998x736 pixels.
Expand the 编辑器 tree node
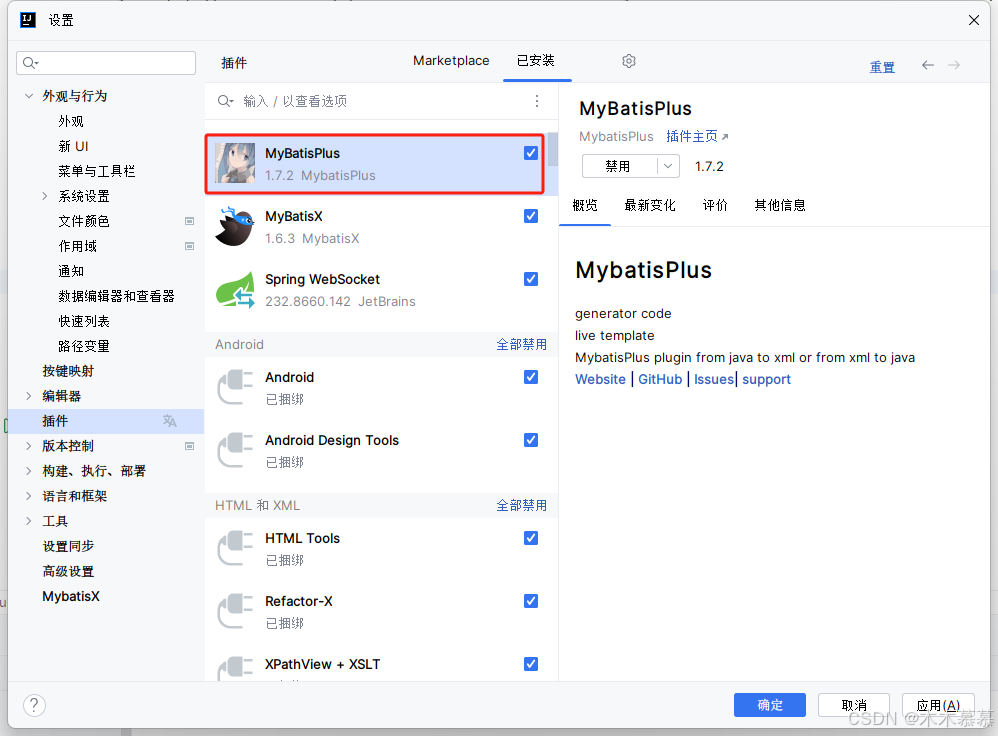[29, 396]
